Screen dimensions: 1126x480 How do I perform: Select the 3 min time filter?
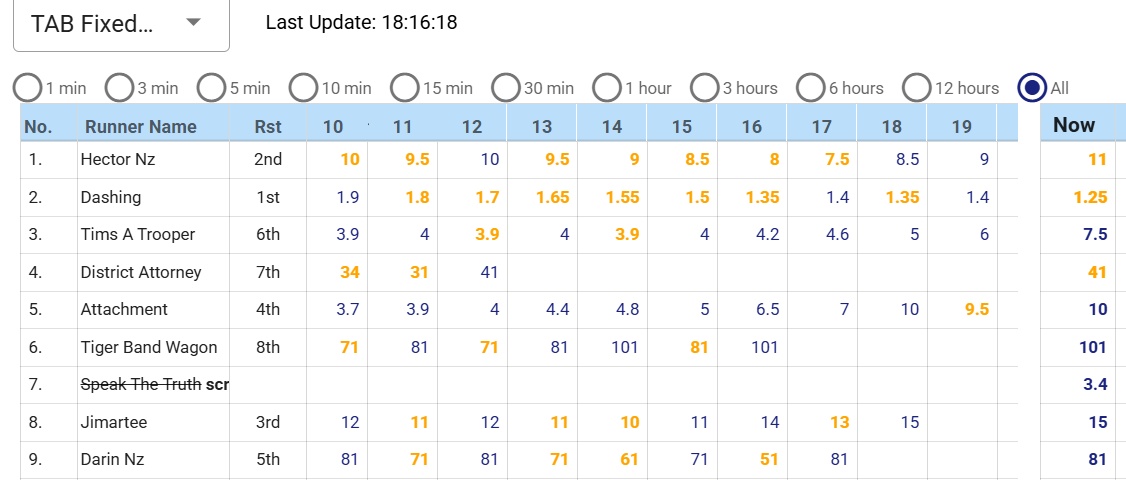coord(120,88)
